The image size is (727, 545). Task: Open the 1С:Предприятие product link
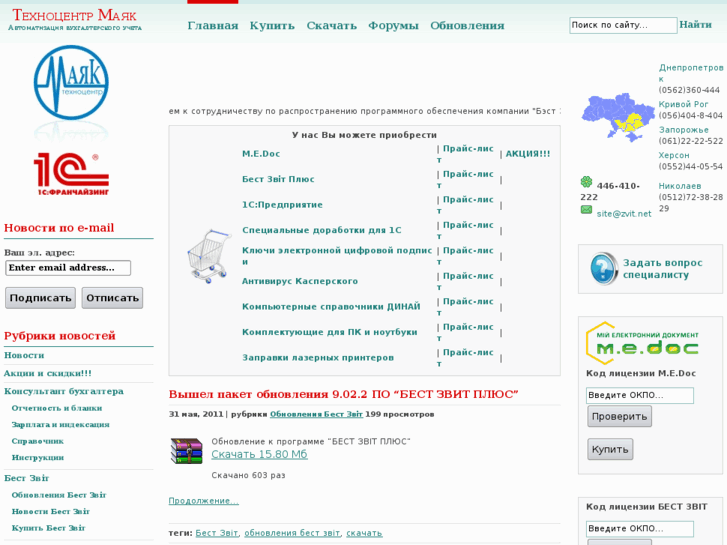coord(282,205)
